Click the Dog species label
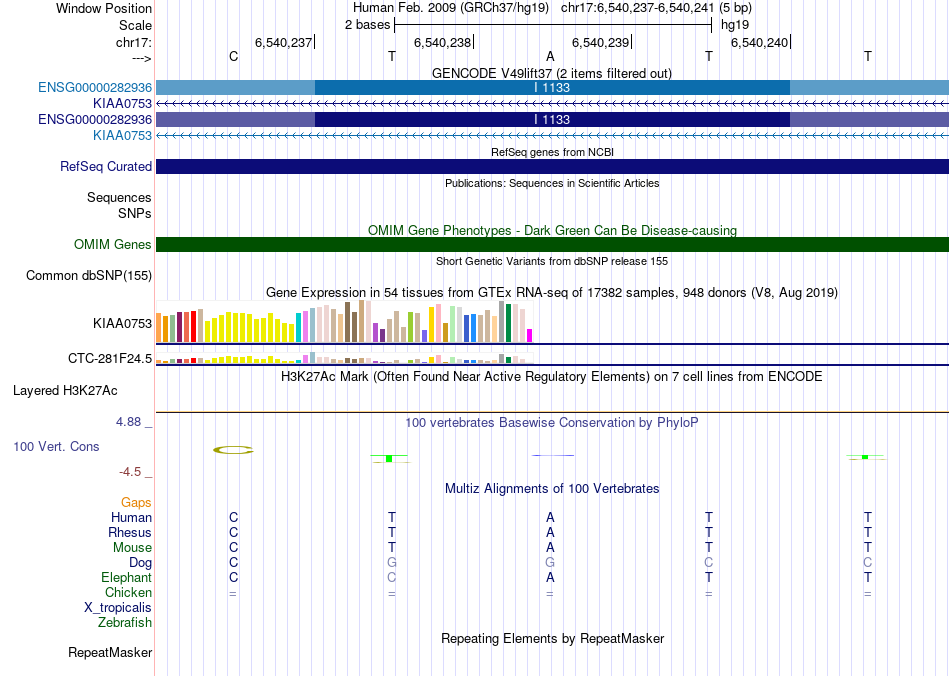The image size is (950, 676). (x=140, y=563)
